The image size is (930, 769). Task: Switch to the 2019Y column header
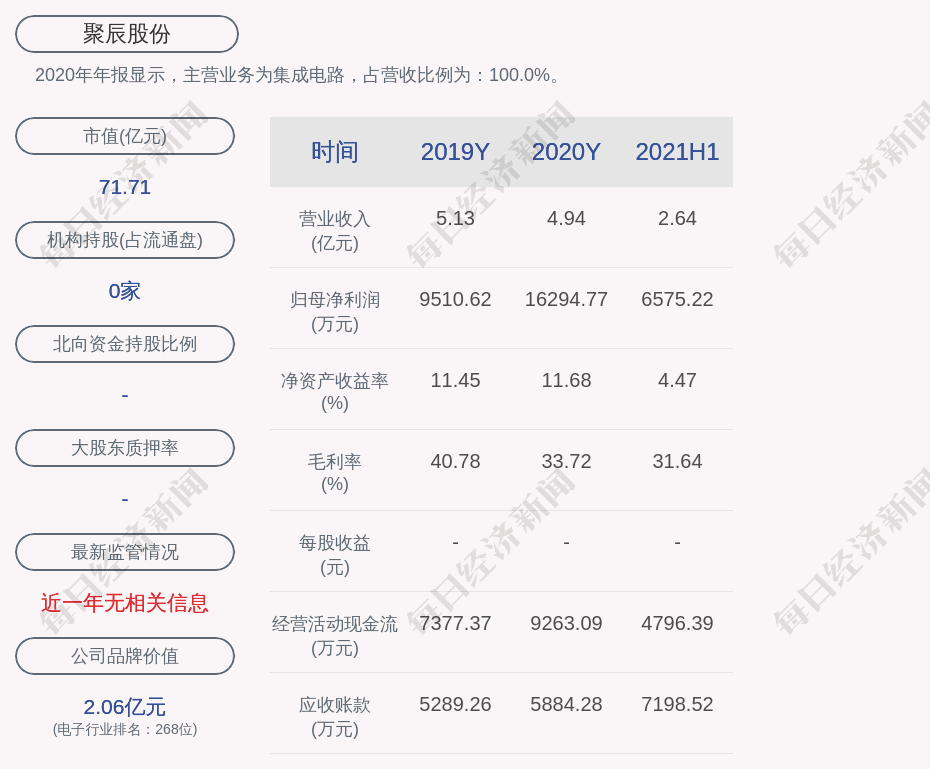[x=455, y=152]
